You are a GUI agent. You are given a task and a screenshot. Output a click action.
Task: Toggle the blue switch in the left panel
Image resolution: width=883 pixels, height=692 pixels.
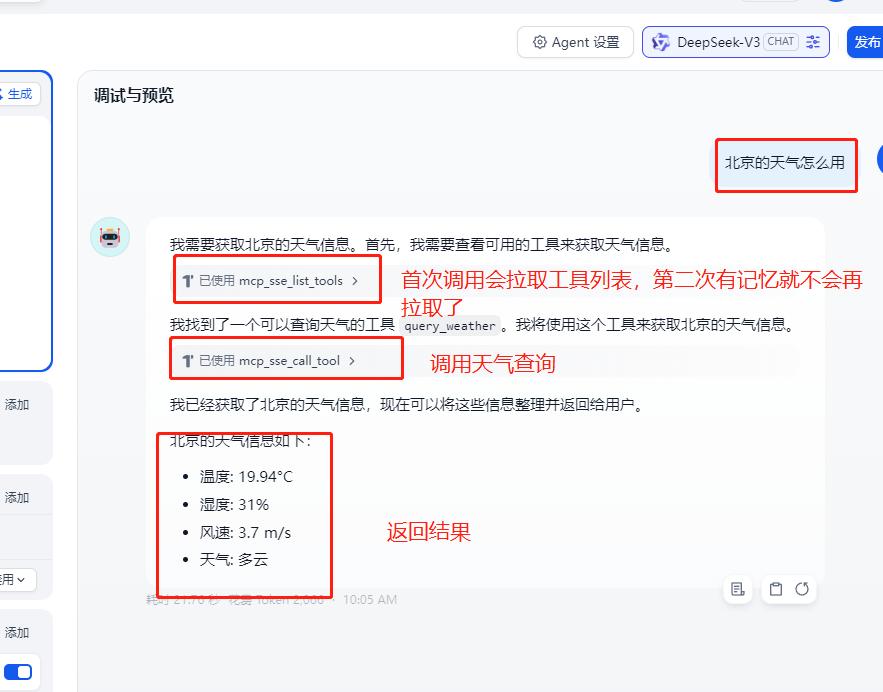tap(18, 672)
